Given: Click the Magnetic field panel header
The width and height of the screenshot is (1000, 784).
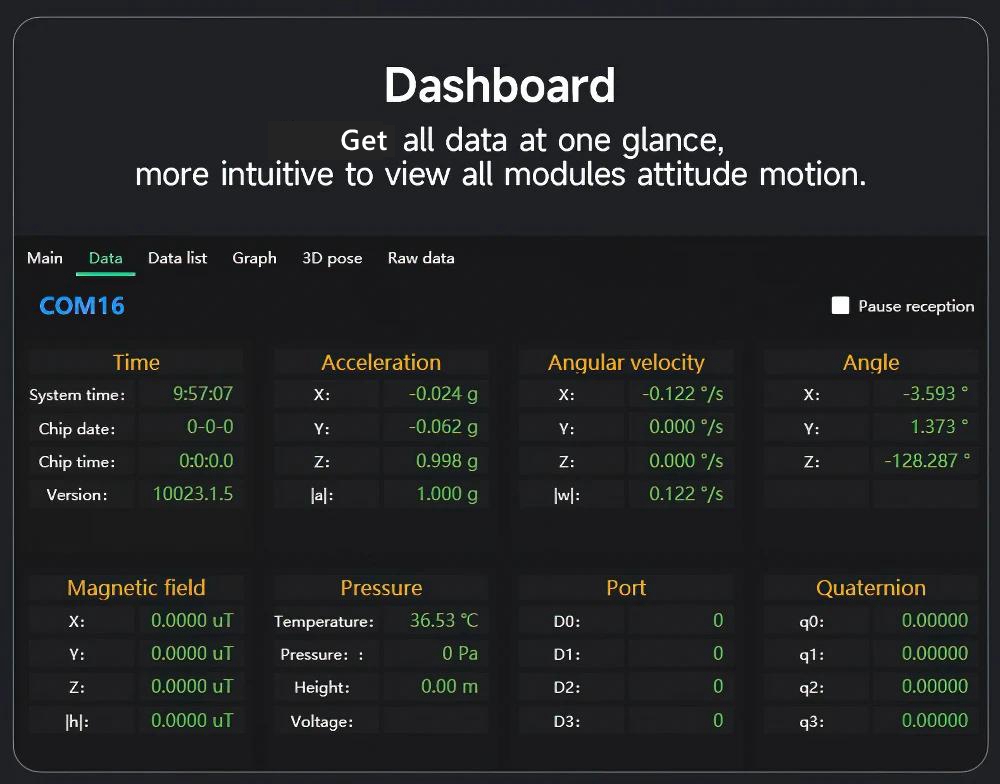Looking at the screenshot, I should 136,588.
